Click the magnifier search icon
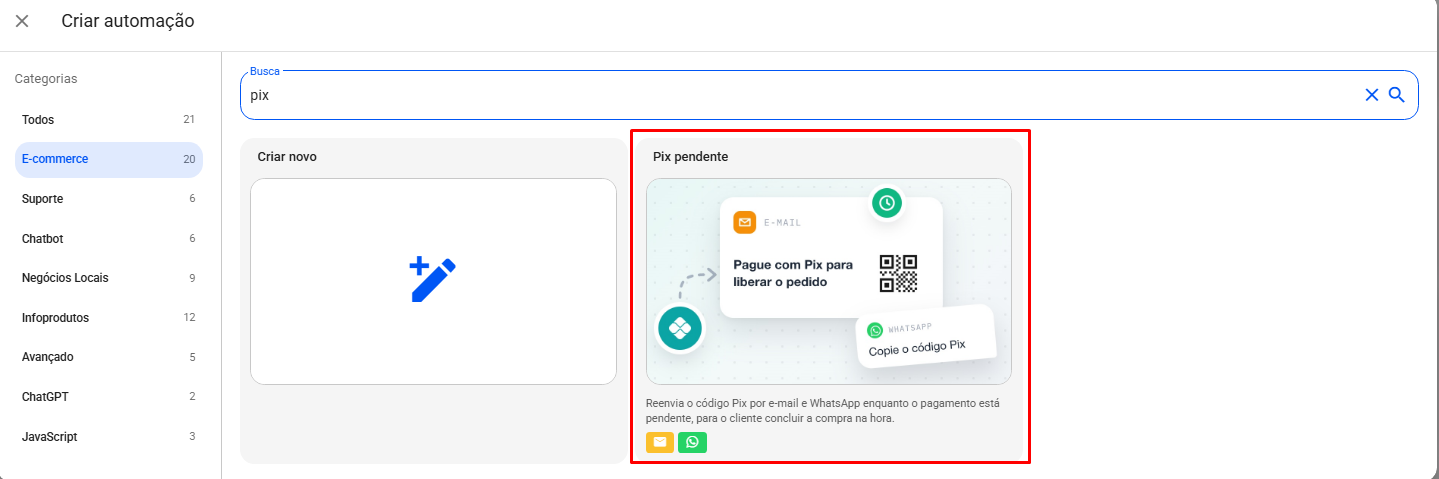This screenshot has width=1439, height=479. click(1397, 95)
